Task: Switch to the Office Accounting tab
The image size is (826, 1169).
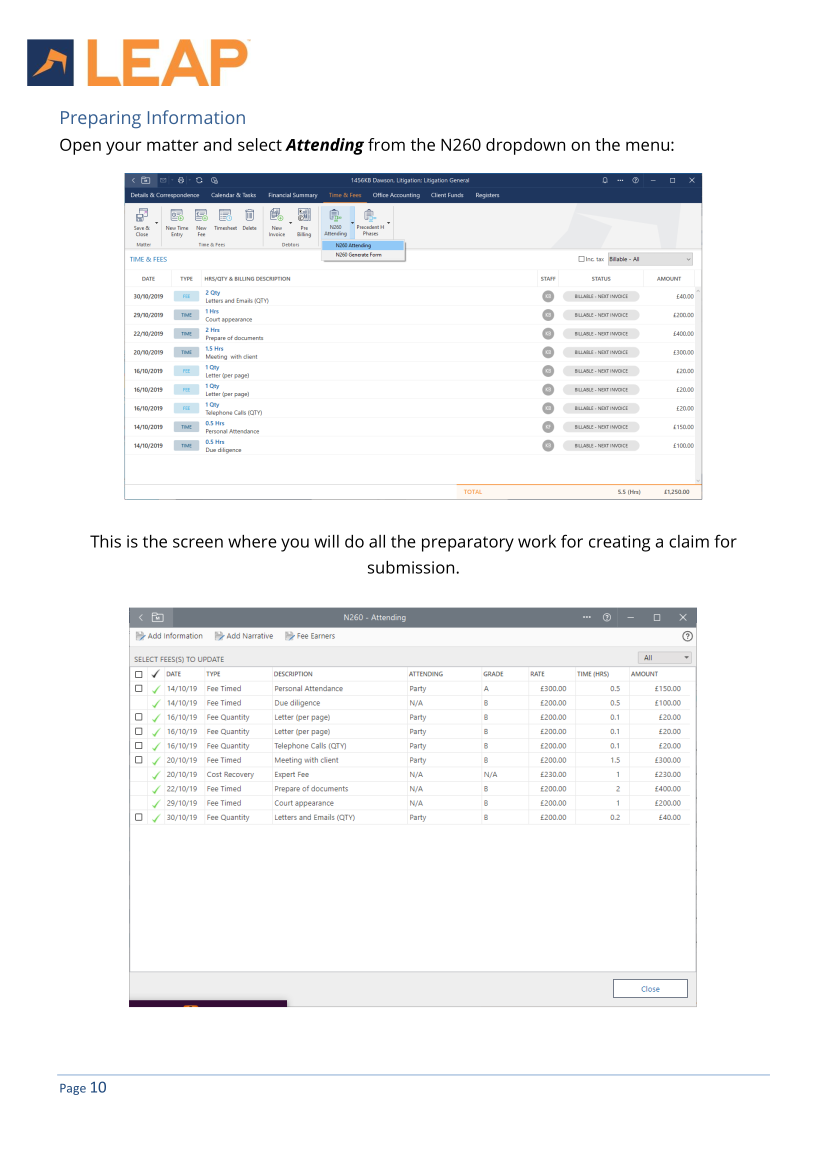Action: pos(396,195)
